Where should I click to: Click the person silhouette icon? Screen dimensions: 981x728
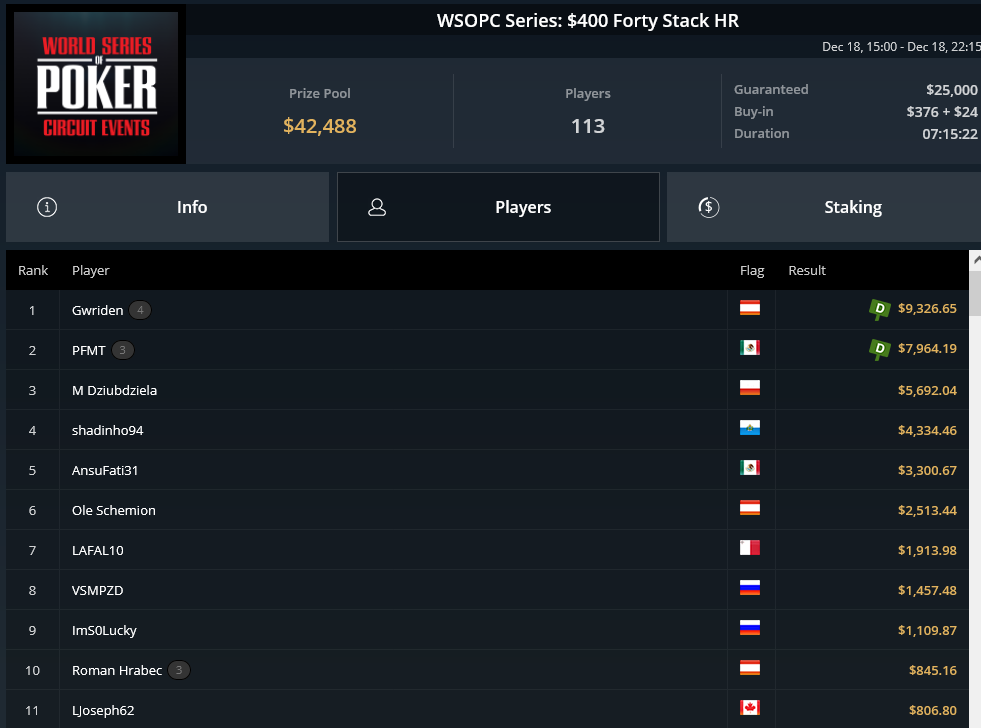tap(377, 207)
